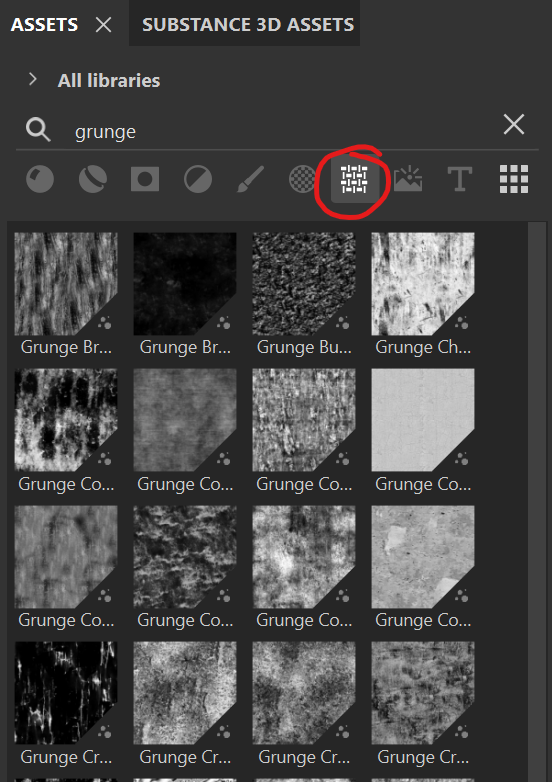Image resolution: width=552 pixels, height=782 pixels.
Task: Filter assets by Smart masks icon
Action: coord(145,179)
